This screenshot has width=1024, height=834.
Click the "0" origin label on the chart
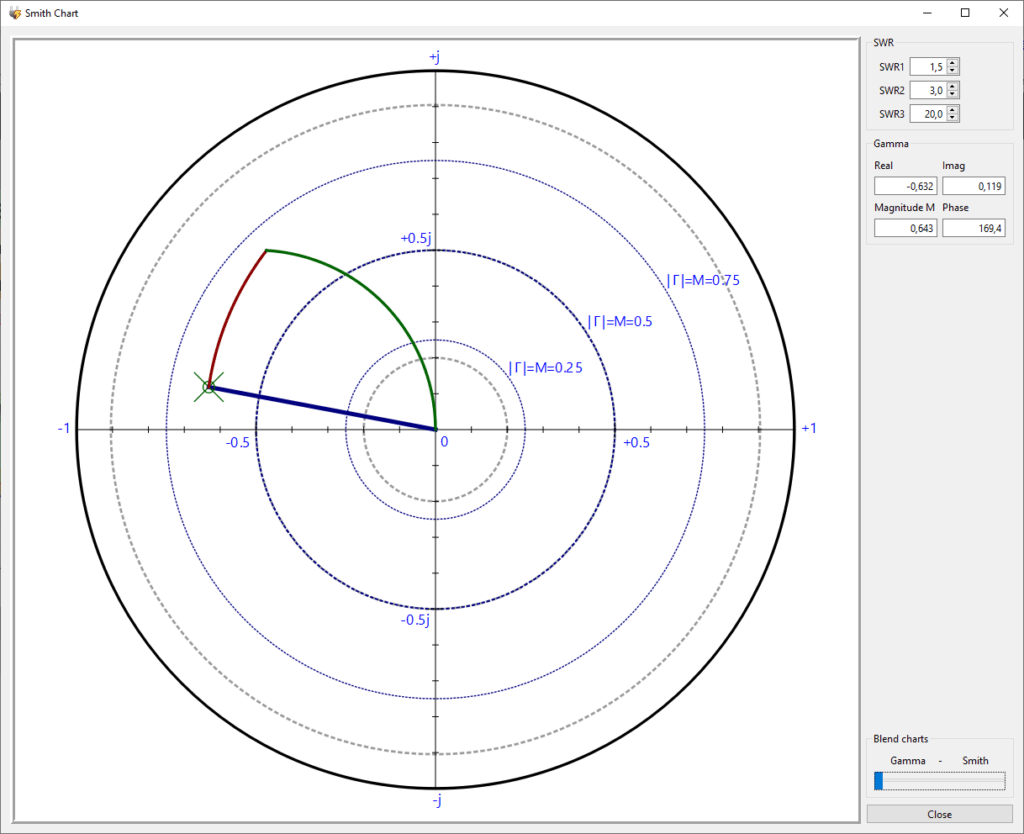click(x=444, y=441)
